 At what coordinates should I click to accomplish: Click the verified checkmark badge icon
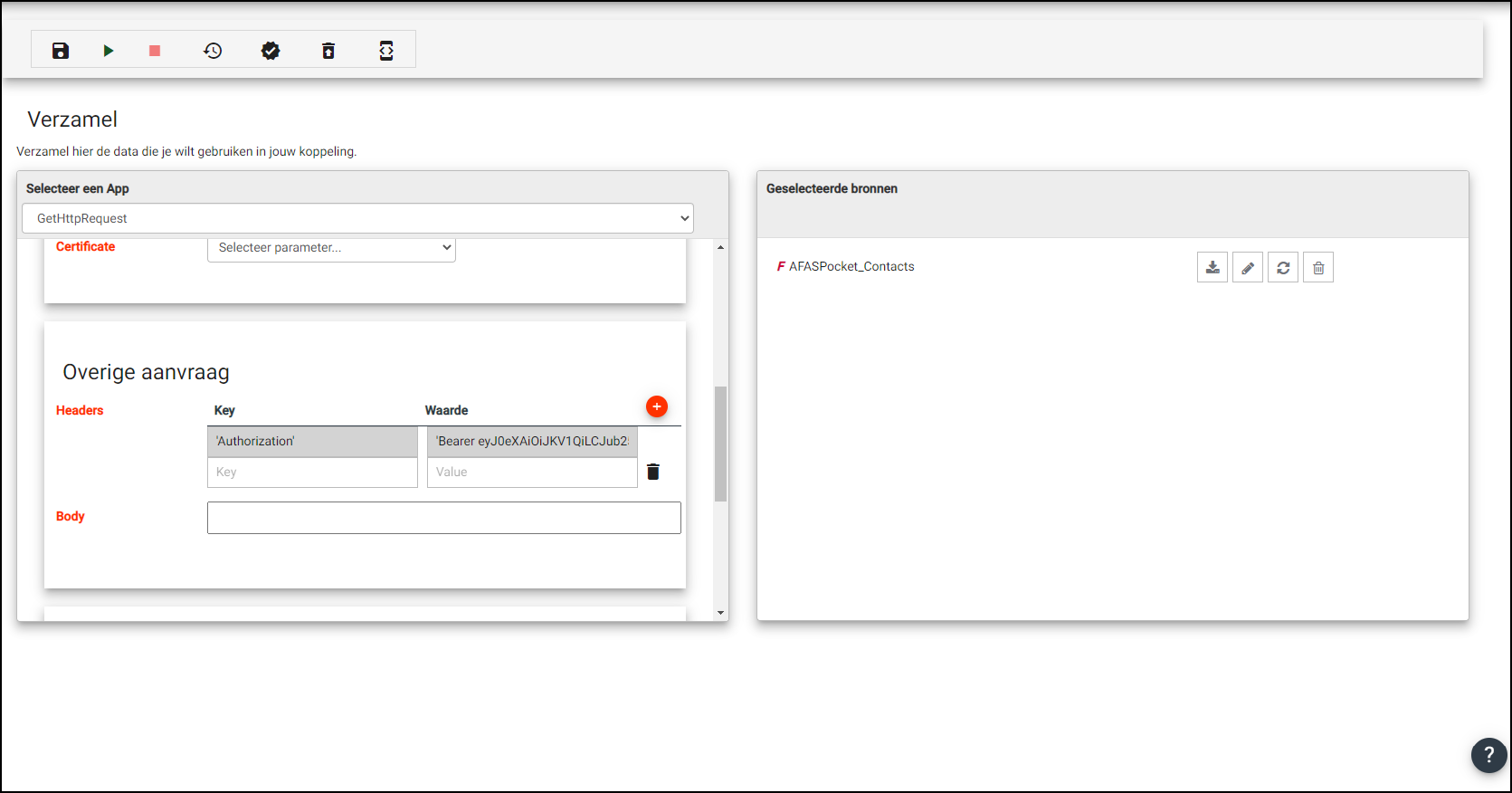coord(271,51)
